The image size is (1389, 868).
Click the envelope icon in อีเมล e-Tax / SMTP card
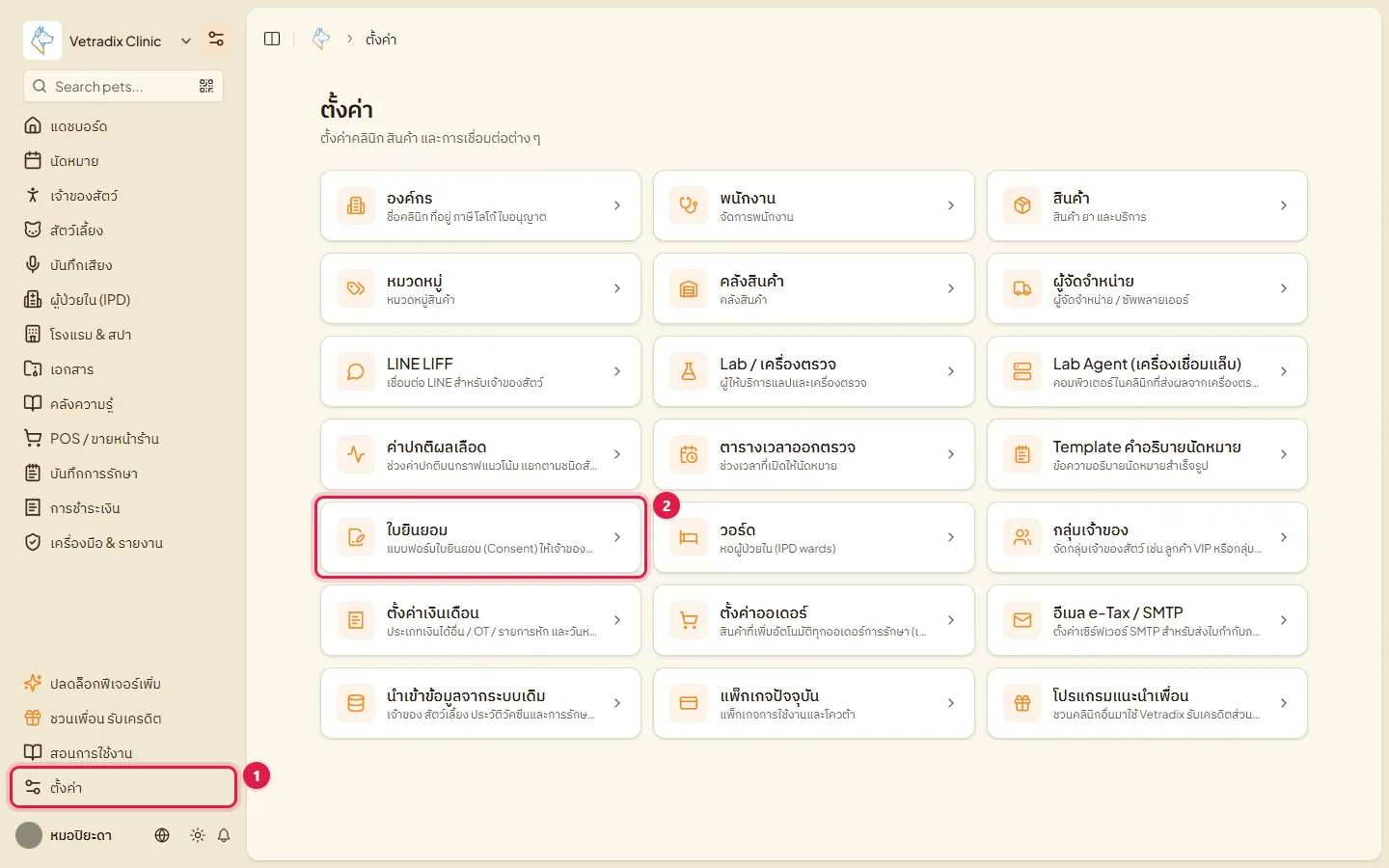(1022, 620)
